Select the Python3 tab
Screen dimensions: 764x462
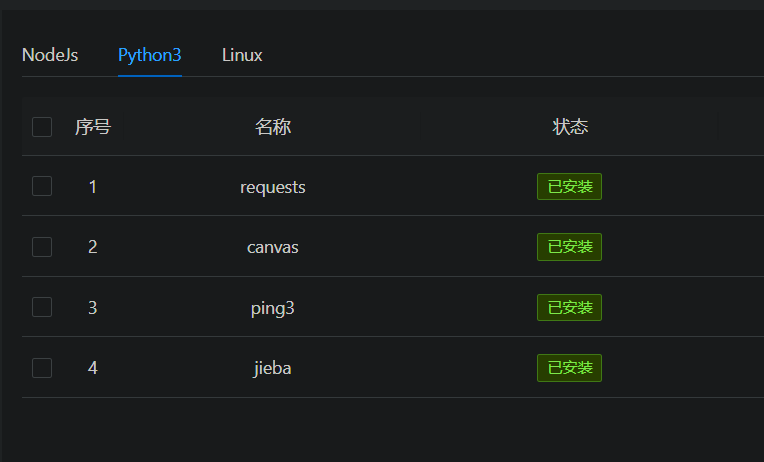(150, 55)
